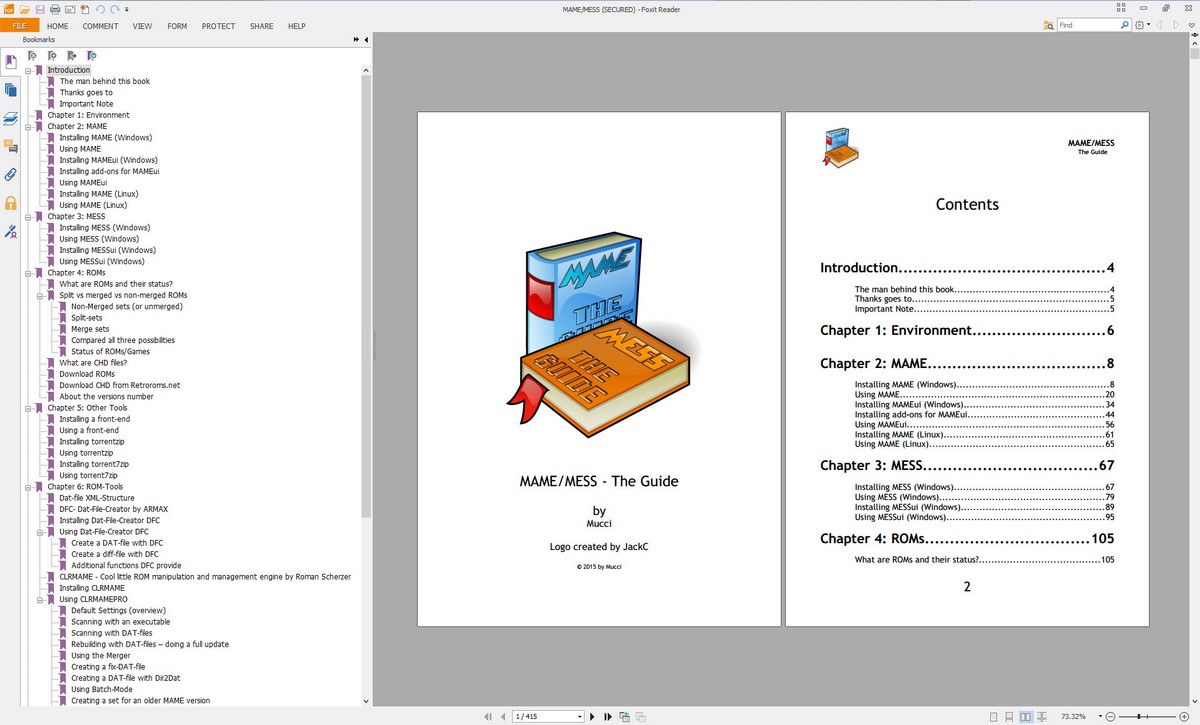Click the Undo arrow in quick access toolbar
This screenshot has width=1200, height=725.
tap(99, 9)
